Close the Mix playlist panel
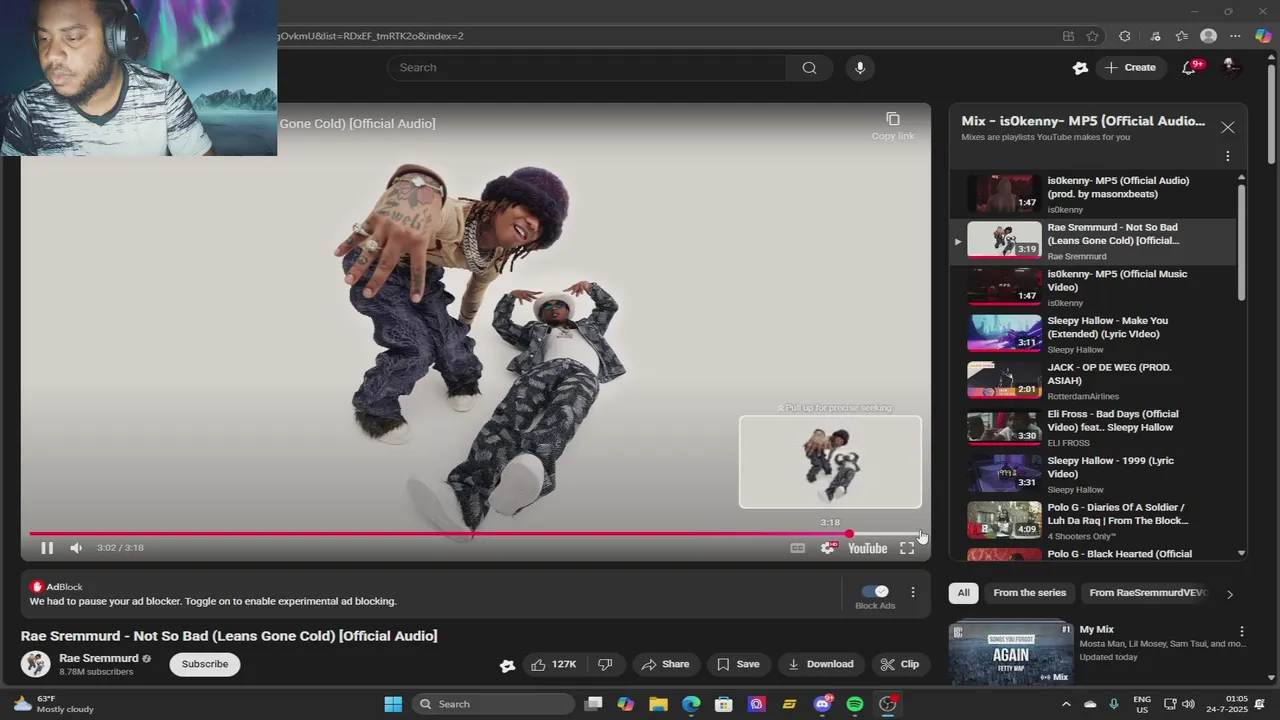1280x720 pixels. point(1228,127)
